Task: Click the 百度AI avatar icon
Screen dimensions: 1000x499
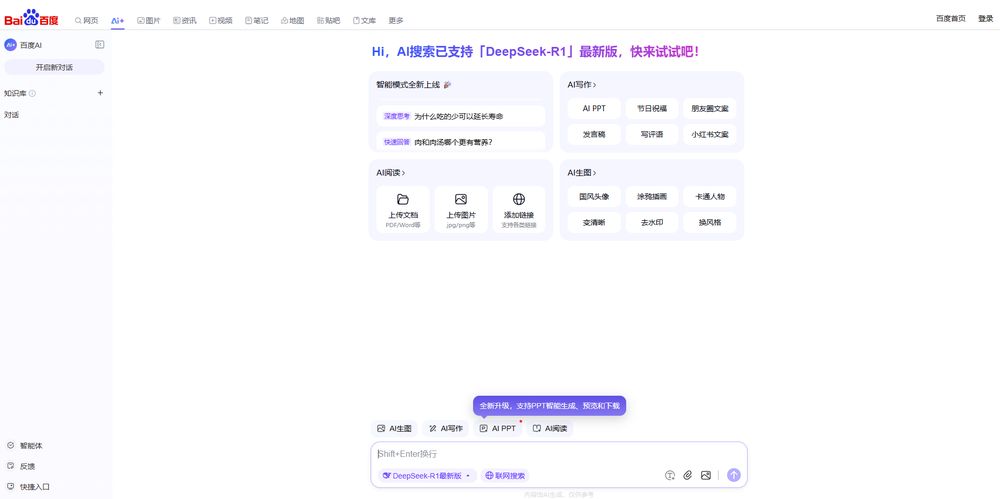Action: [x=10, y=45]
